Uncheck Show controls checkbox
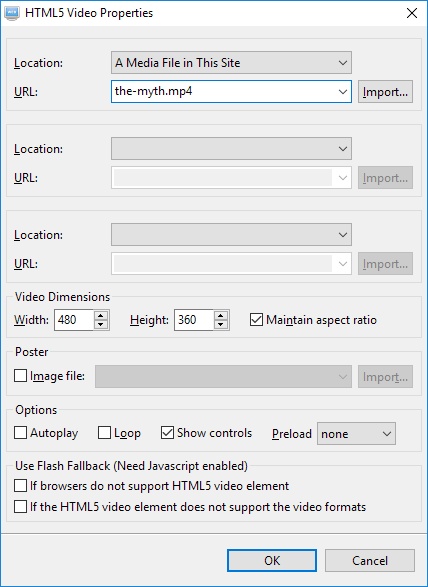Image resolution: width=428 pixels, height=587 pixels. (x=167, y=433)
